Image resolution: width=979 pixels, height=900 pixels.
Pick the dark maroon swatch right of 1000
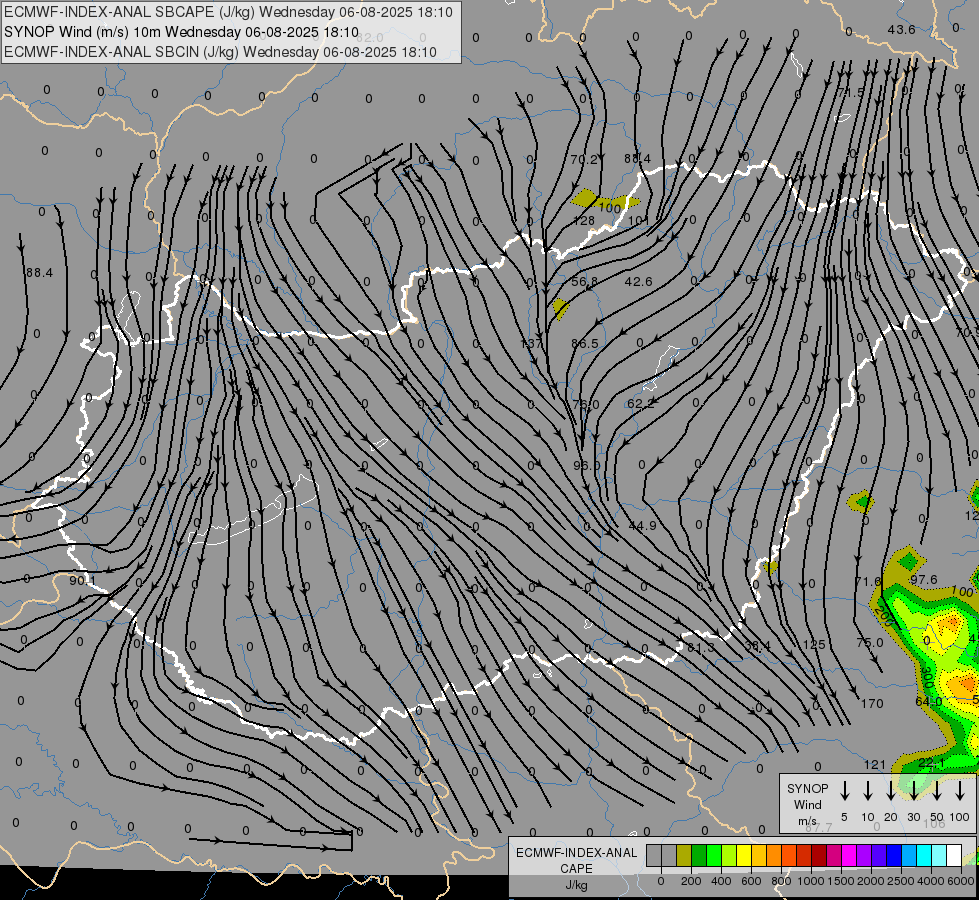click(x=819, y=855)
